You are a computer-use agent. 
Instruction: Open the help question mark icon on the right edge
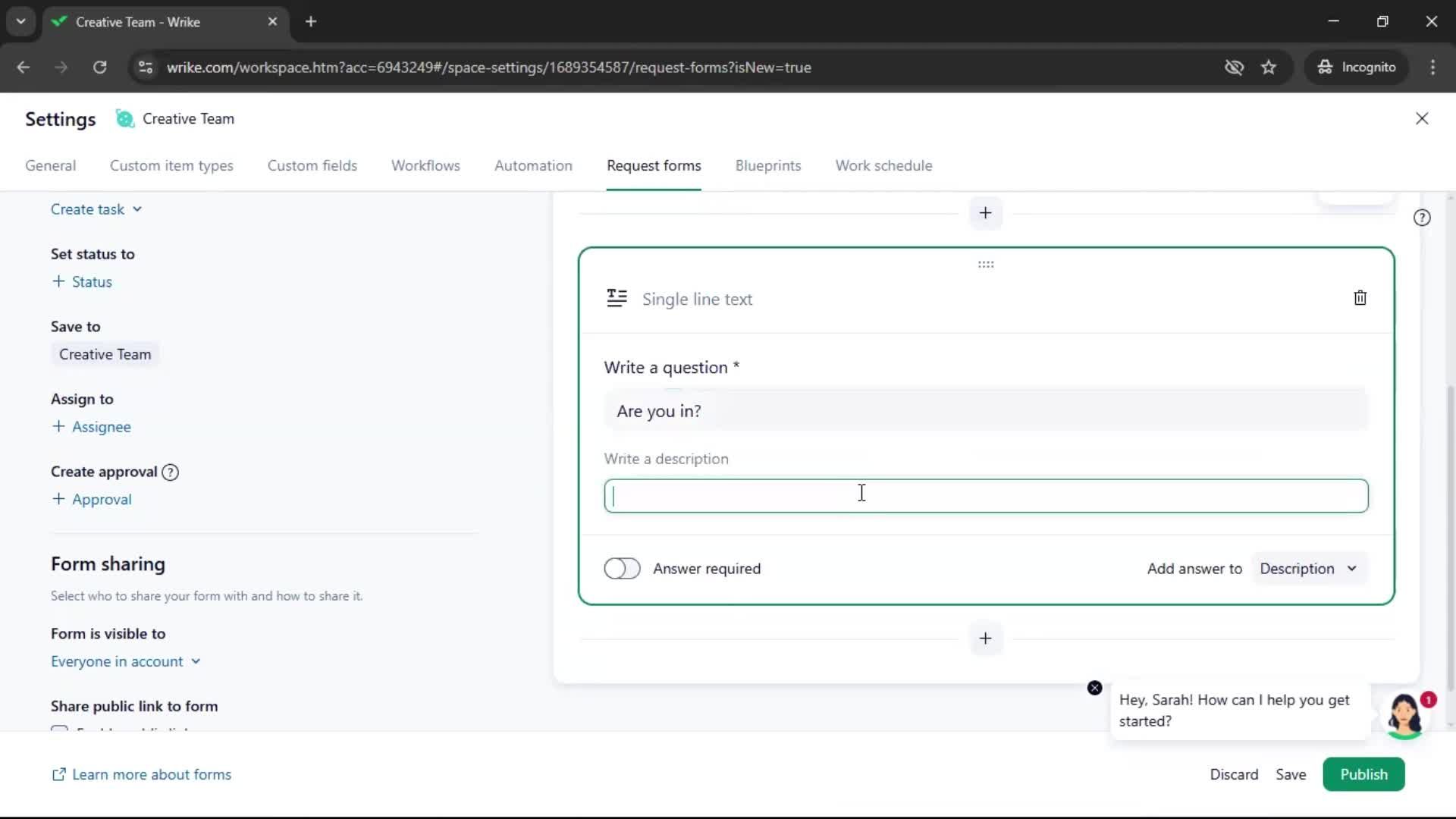pyautogui.click(x=1422, y=218)
